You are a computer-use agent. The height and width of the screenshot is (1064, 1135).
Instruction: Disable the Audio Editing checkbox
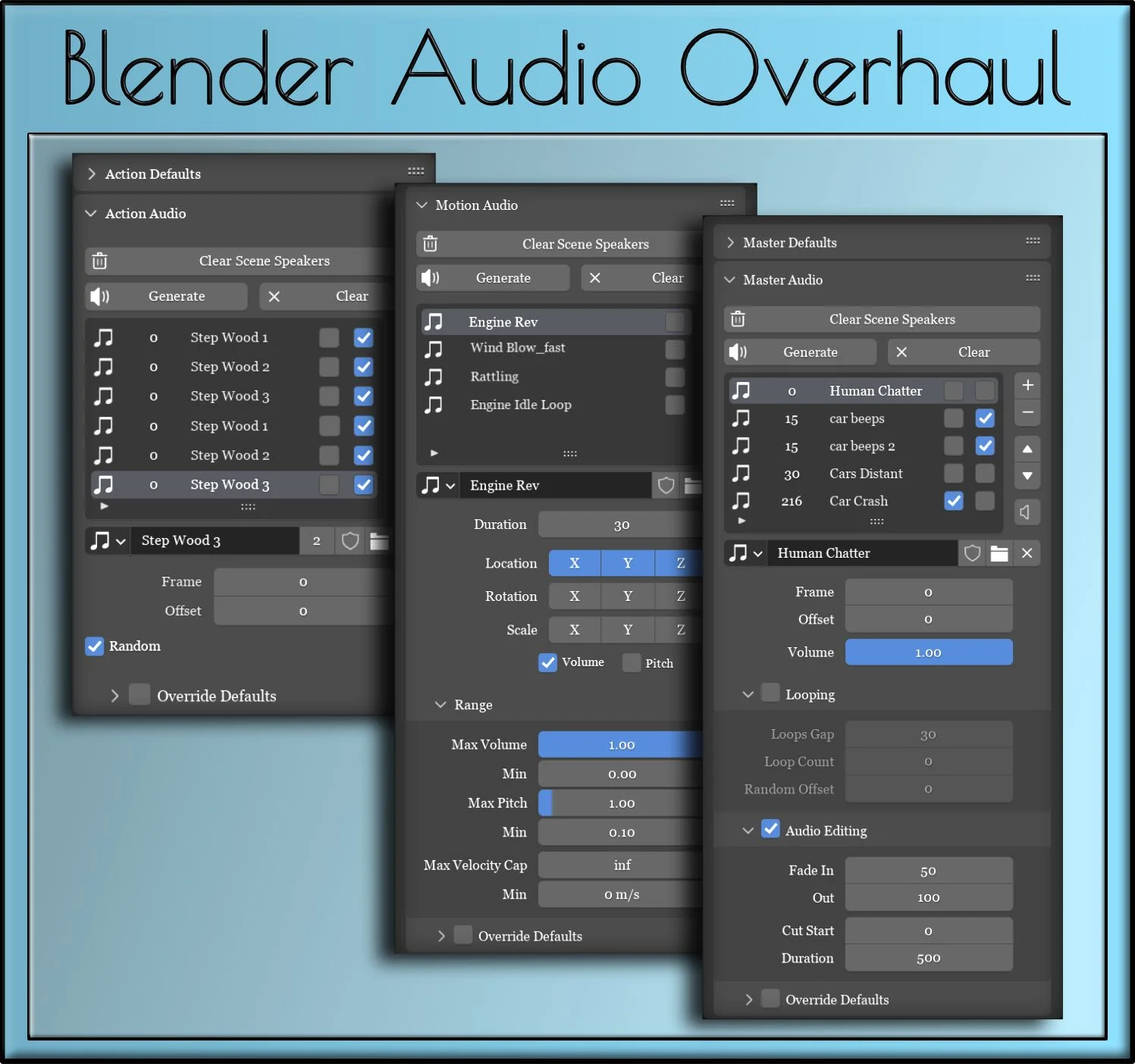[771, 829]
